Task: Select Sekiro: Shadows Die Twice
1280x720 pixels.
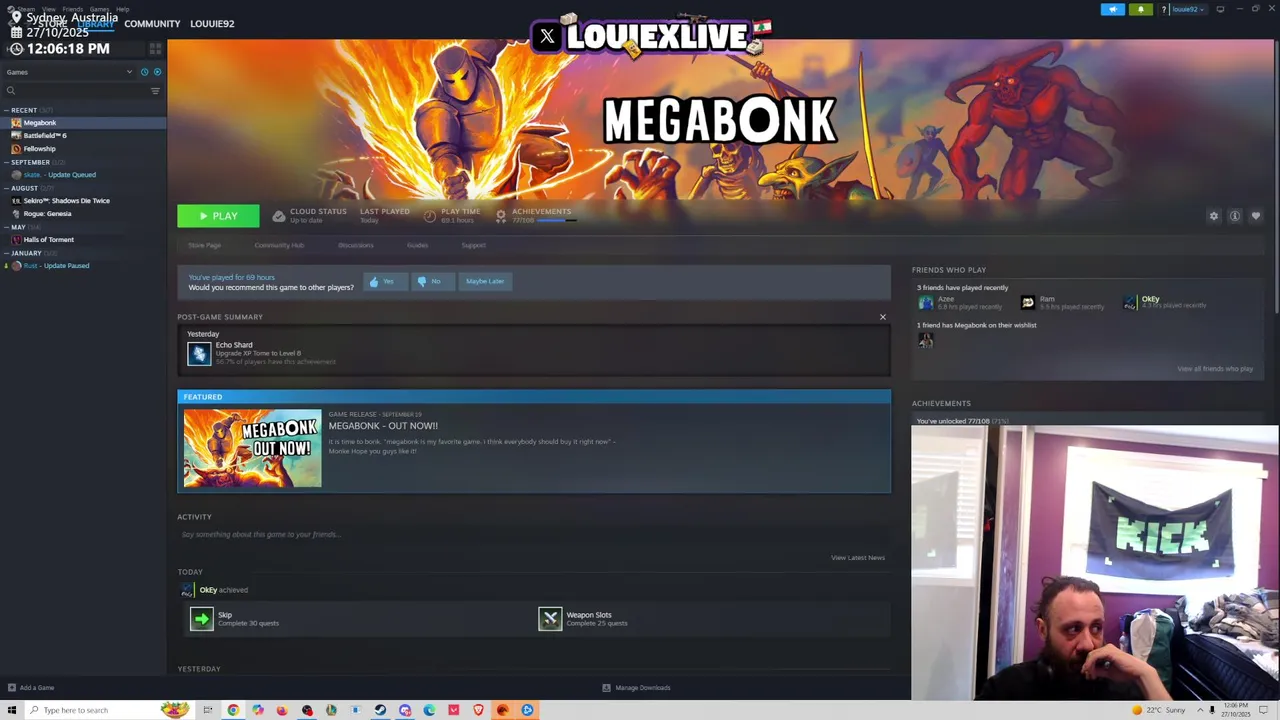Action: pos(83,201)
